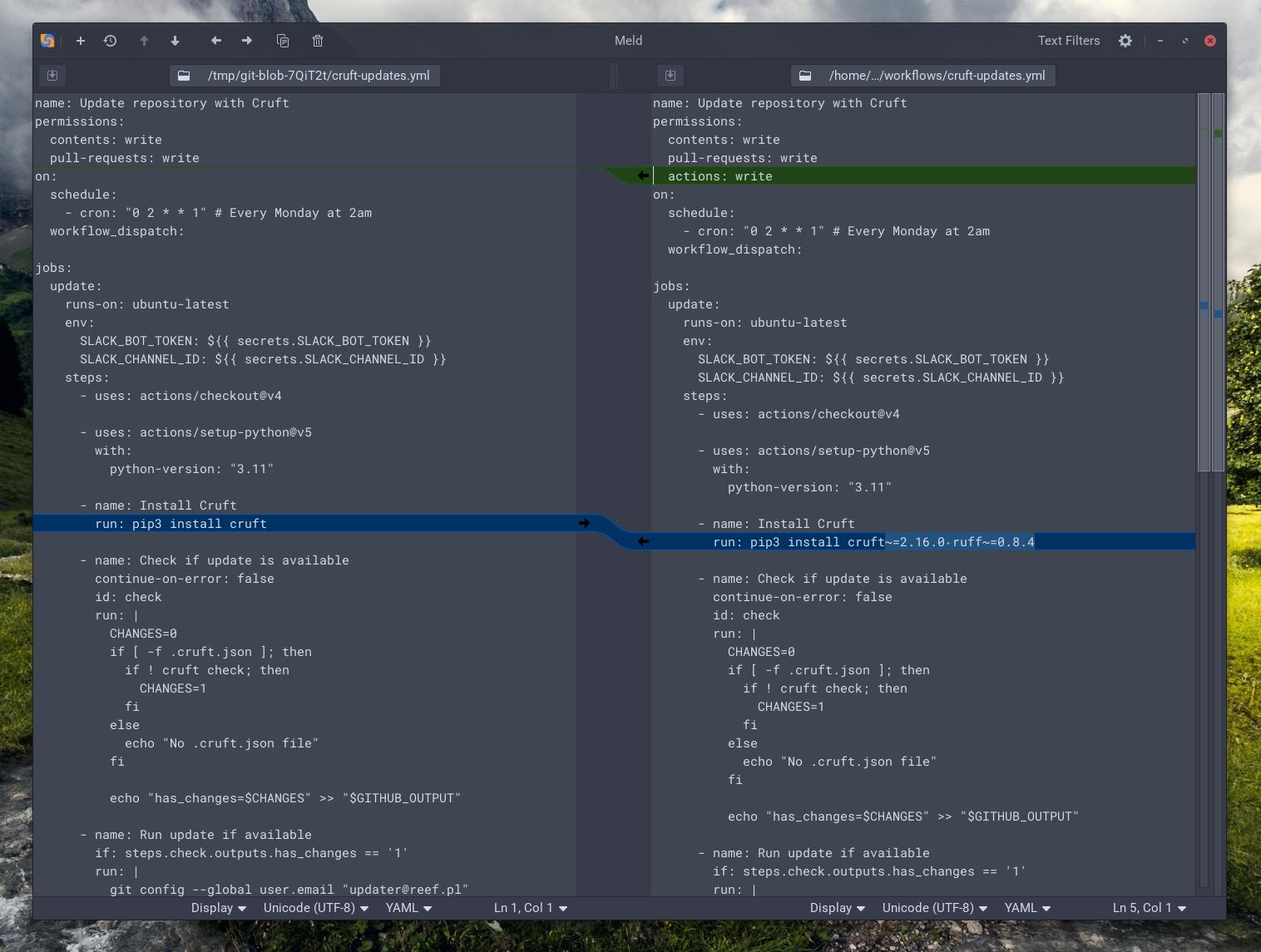The height and width of the screenshot is (952, 1261).
Task: Save the right pane using its save icon
Action: click(x=670, y=75)
